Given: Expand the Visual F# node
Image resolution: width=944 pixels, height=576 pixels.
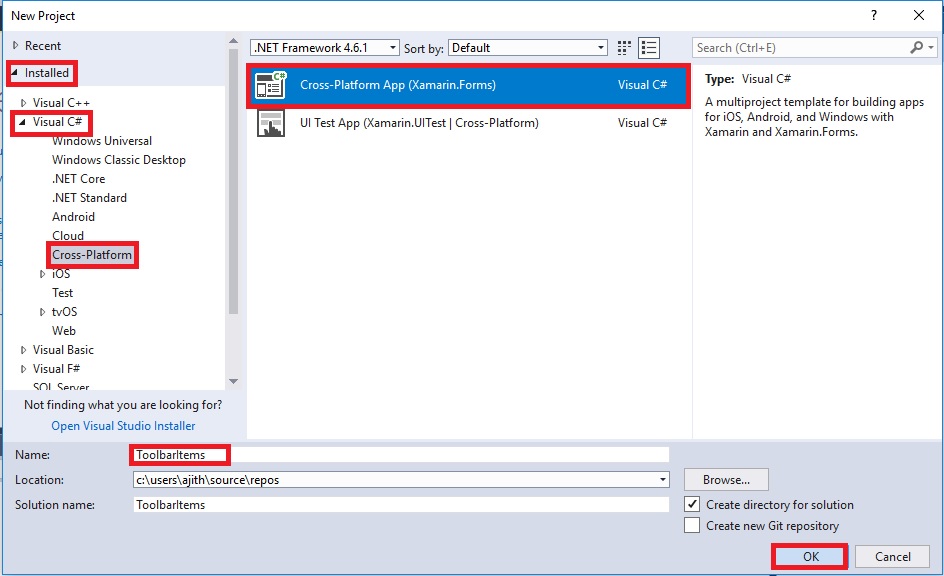Looking at the screenshot, I should [x=23, y=369].
